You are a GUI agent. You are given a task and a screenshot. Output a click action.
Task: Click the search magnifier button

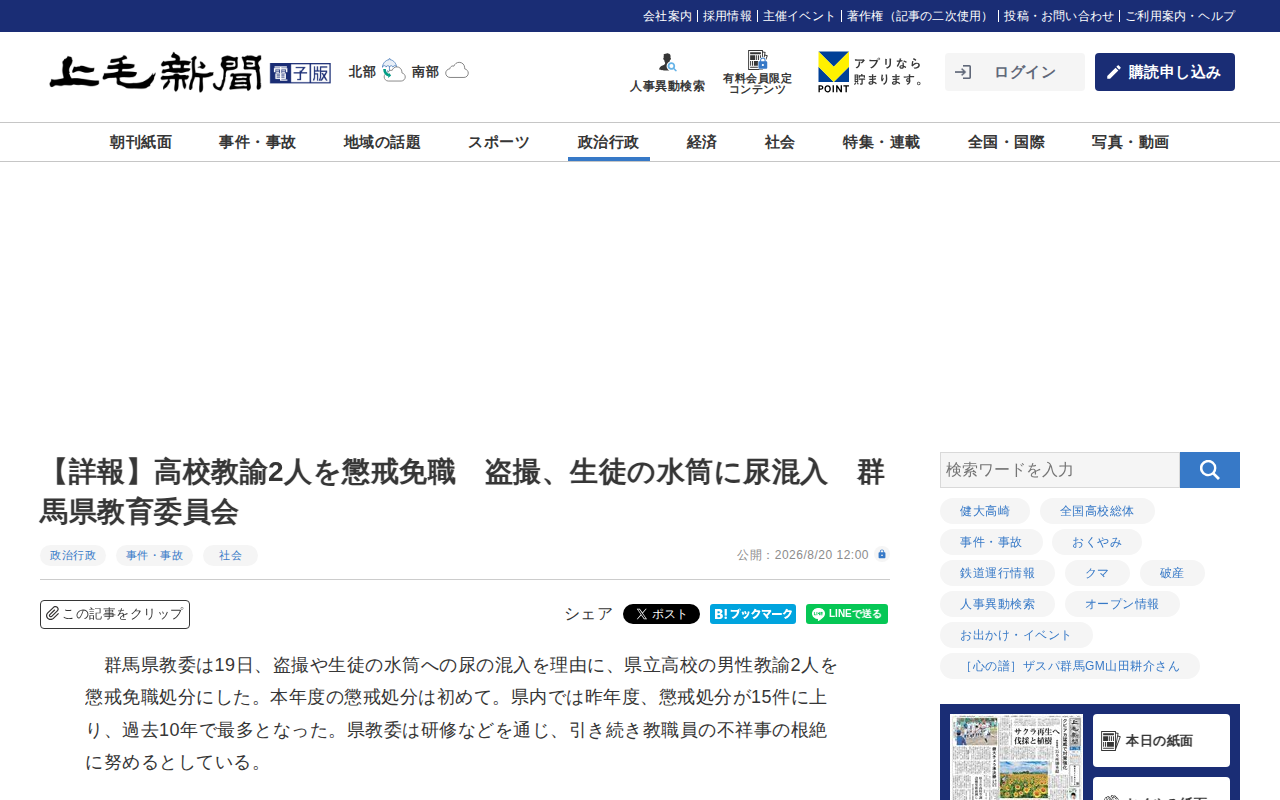pos(1210,470)
